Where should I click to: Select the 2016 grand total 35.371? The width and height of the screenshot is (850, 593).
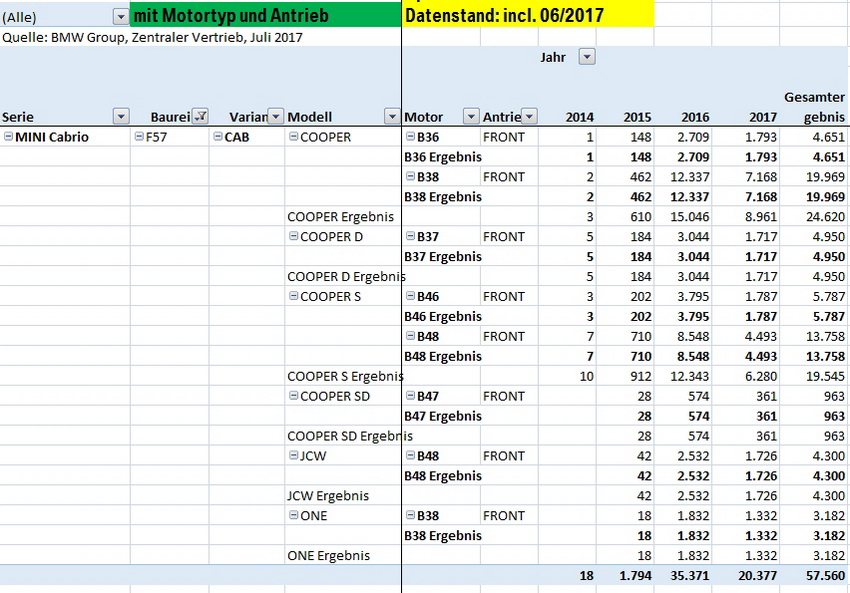tap(690, 575)
